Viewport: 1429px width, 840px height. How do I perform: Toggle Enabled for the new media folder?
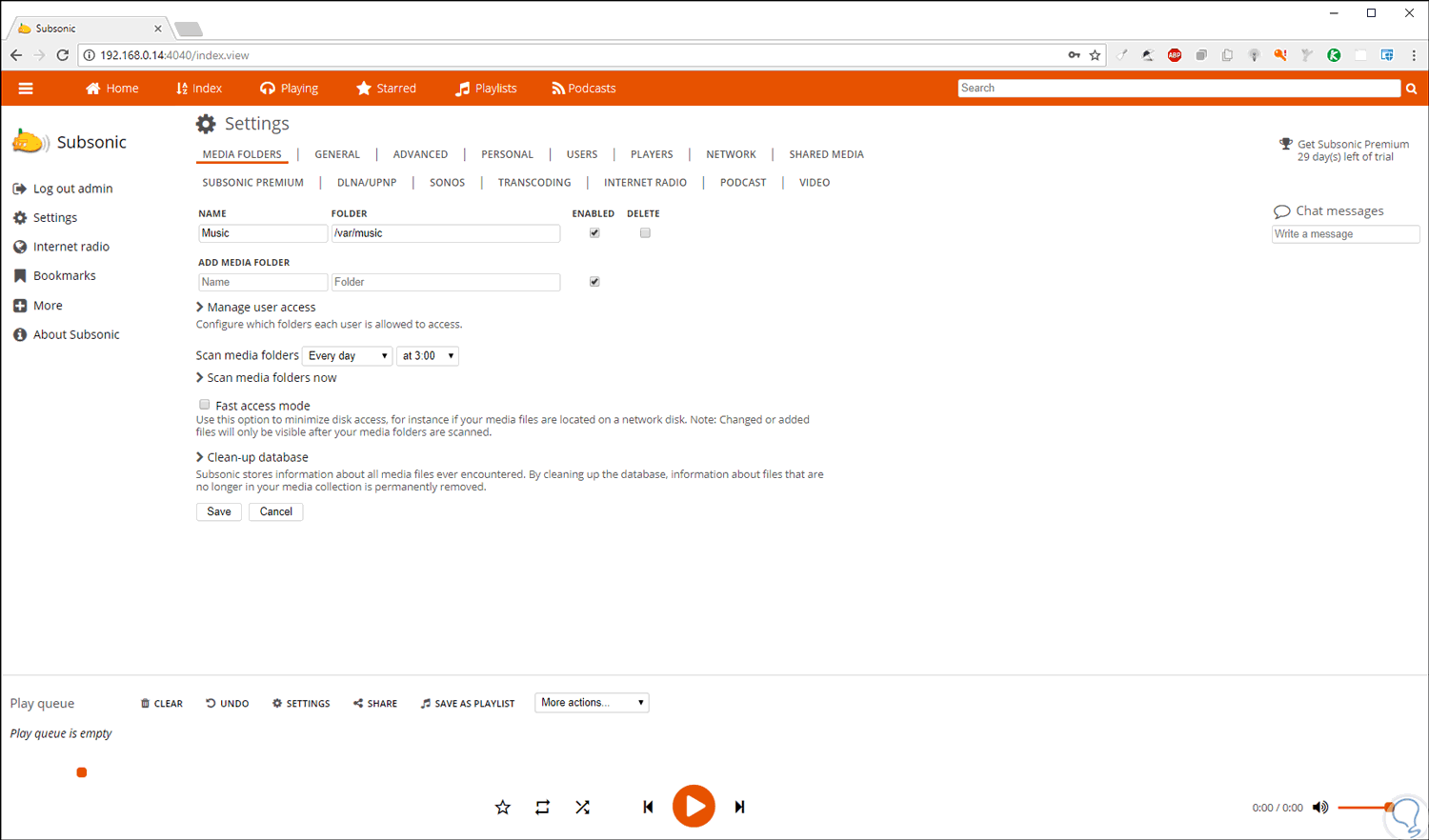click(594, 282)
